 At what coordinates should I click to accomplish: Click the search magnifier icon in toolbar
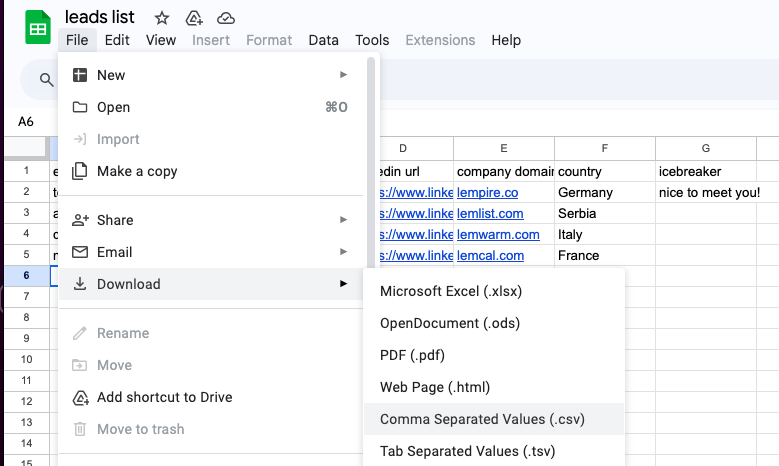[x=46, y=80]
